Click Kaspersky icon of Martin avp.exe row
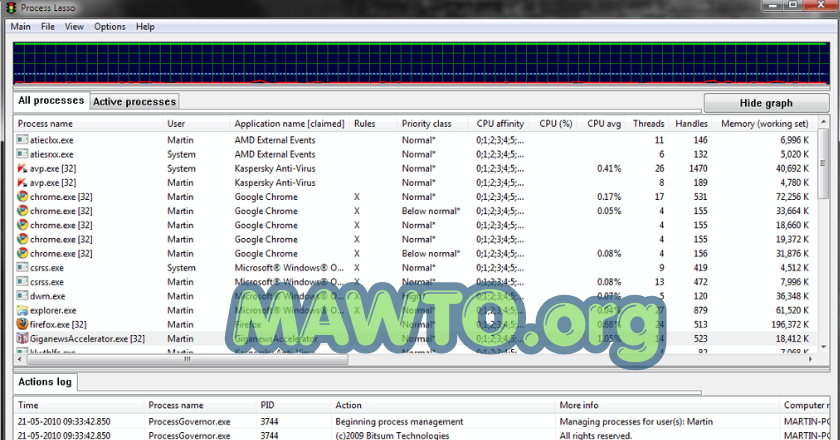The height and width of the screenshot is (440, 840). click(x=22, y=183)
